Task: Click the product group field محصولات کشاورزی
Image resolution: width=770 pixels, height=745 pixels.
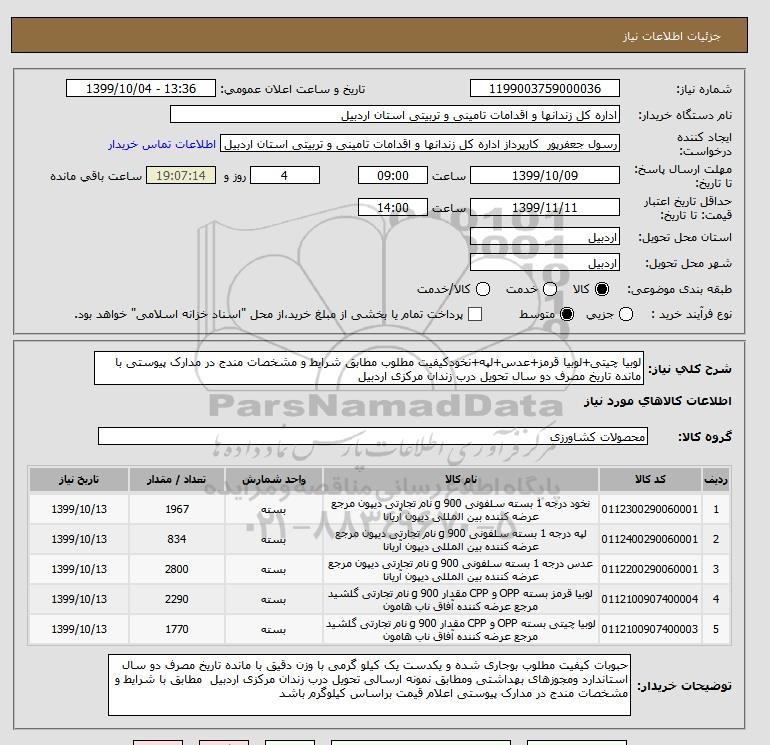Action: click(x=373, y=436)
